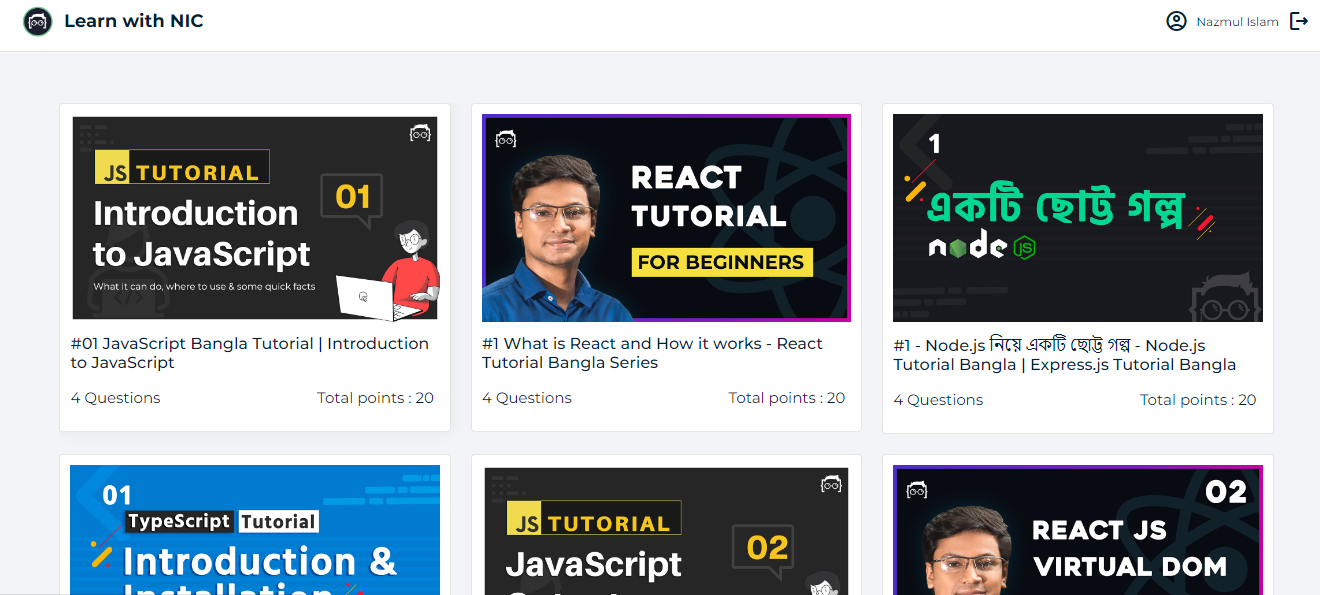
Task: Click 'Total points : 20' on JavaScript card
Action: (x=375, y=398)
